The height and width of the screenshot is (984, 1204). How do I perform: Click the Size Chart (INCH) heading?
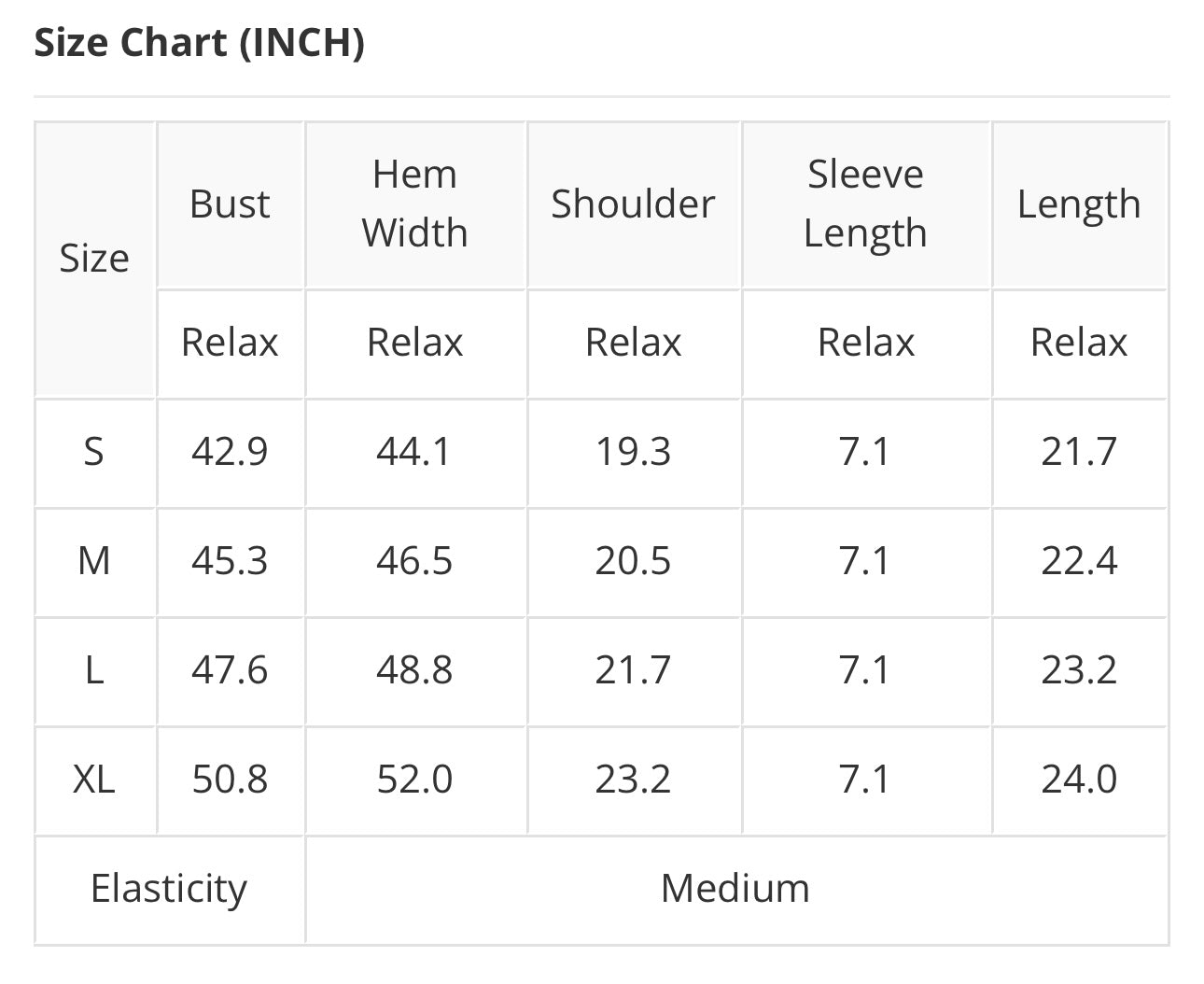click(x=199, y=43)
